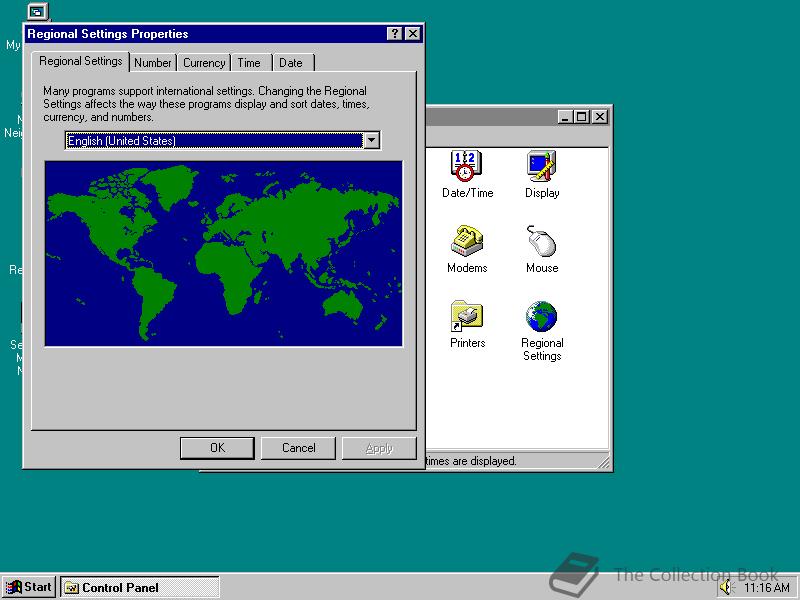Viewport: 800px width, 600px height.
Task: Click the Cancel button
Action: coord(298,448)
